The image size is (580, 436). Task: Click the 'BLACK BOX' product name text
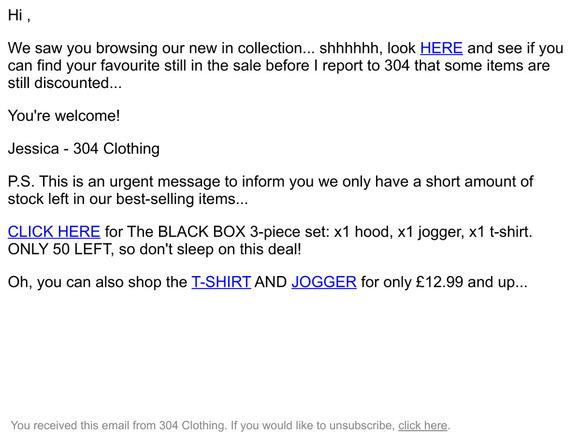202,232
